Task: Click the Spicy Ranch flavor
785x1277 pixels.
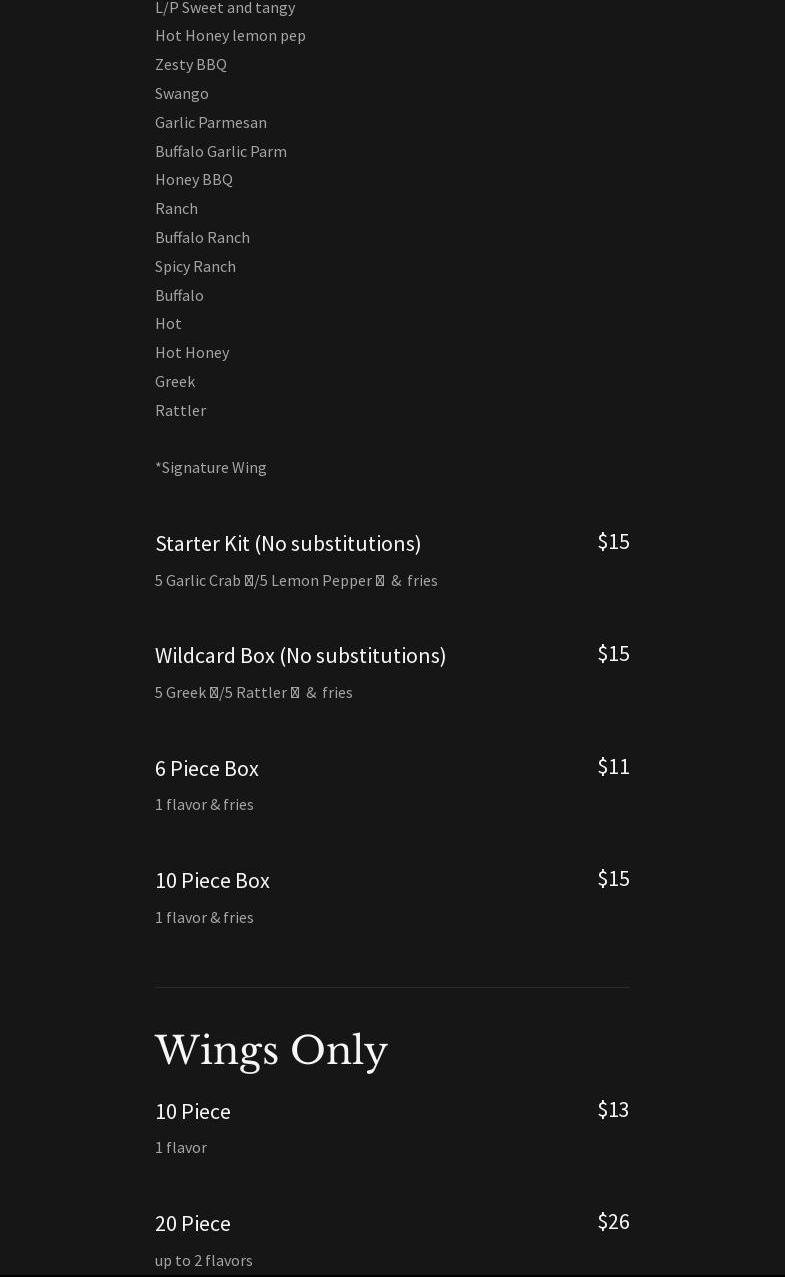Action: point(195,266)
